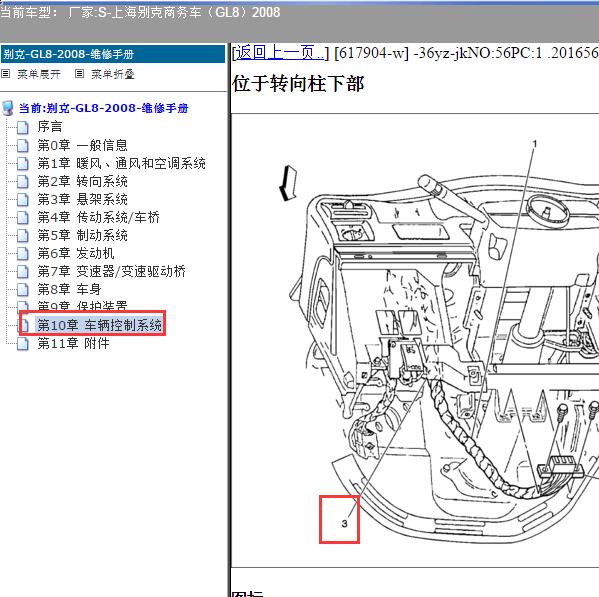Expand all menus with 菜单展开
The height and width of the screenshot is (597, 599).
[39, 74]
